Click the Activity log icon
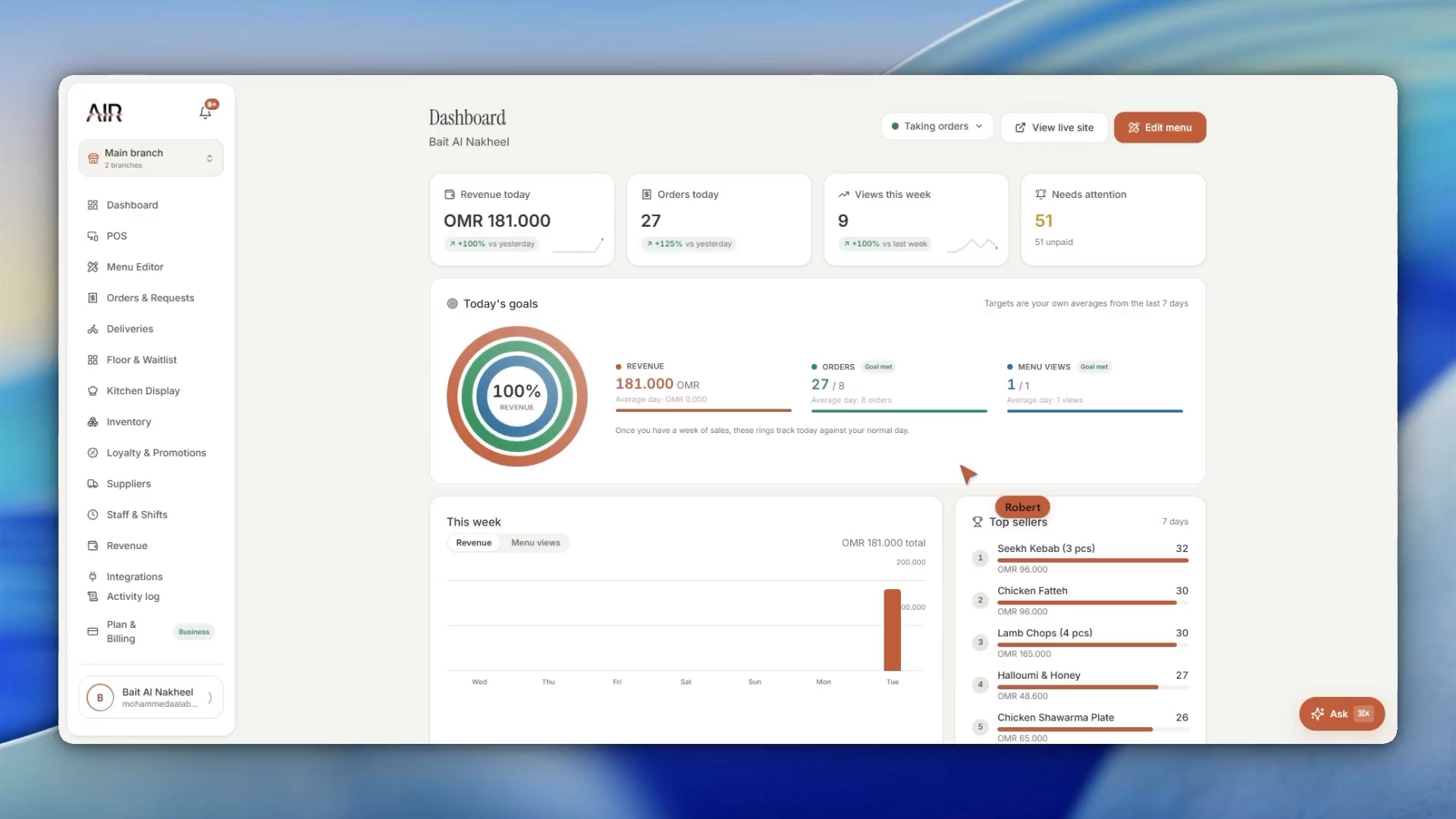The width and height of the screenshot is (1456, 819). [x=93, y=597]
